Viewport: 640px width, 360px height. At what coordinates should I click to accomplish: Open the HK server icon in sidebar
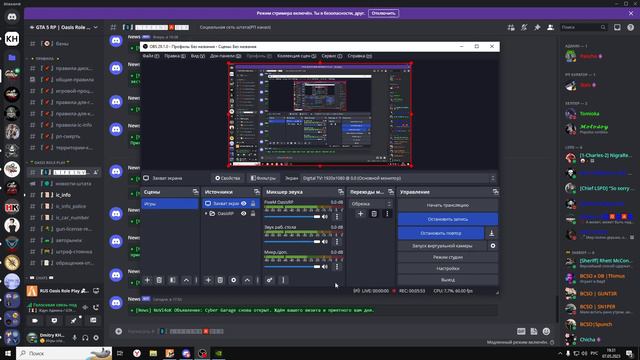pos(12,207)
